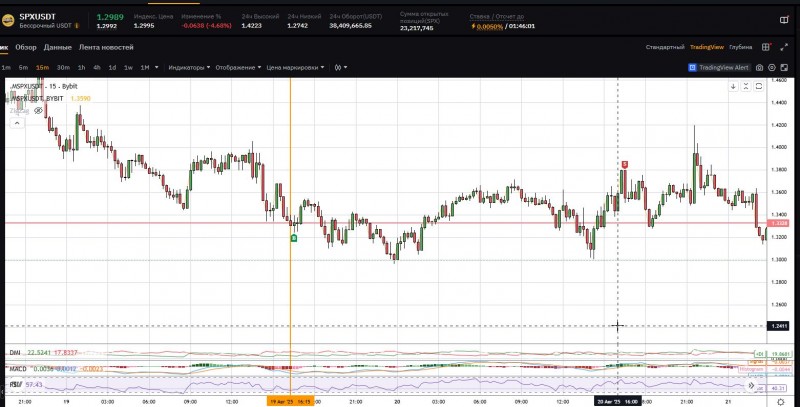This screenshot has width=800, height=407.
Task: Switch chart to Стандартный view
Action: (x=665, y=47)
